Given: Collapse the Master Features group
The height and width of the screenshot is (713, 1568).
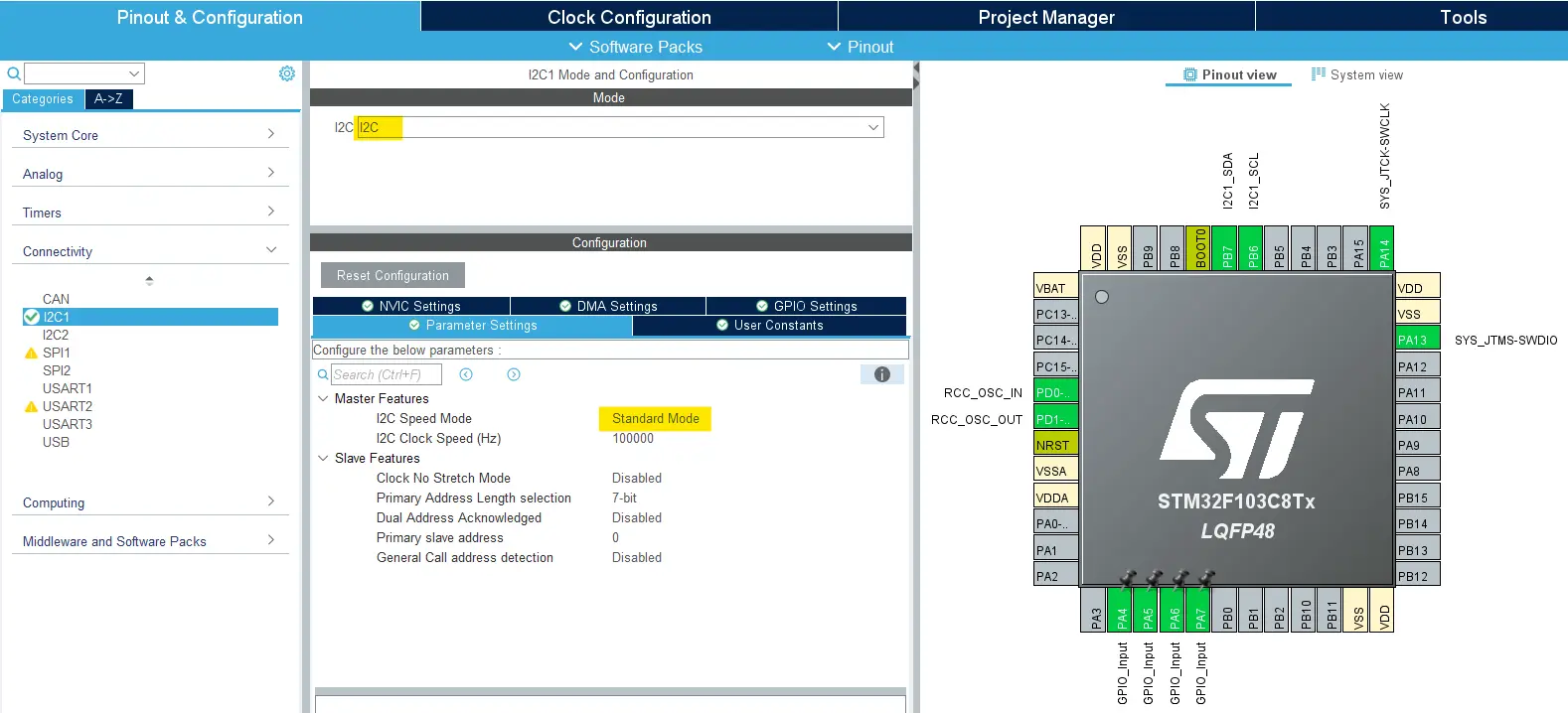Looking at the screenshot, I should click(x=323, y=398).
